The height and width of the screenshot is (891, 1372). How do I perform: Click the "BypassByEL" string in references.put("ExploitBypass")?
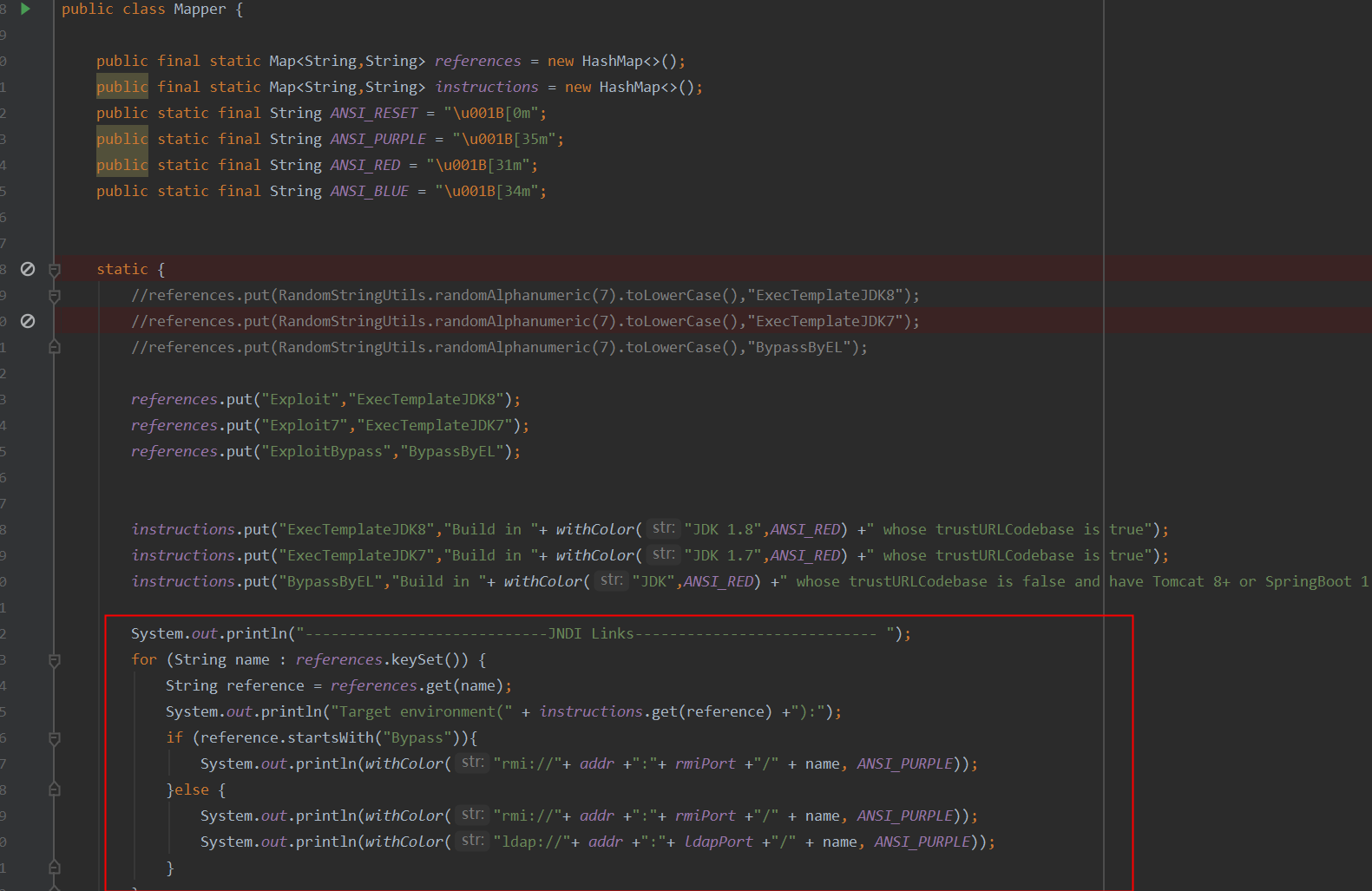452,452
